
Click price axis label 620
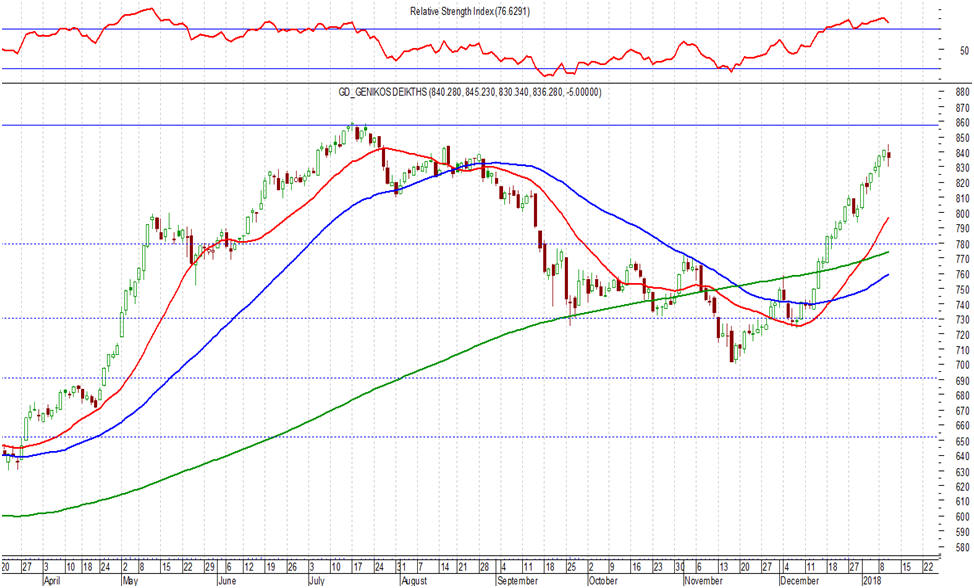(962, 486)
